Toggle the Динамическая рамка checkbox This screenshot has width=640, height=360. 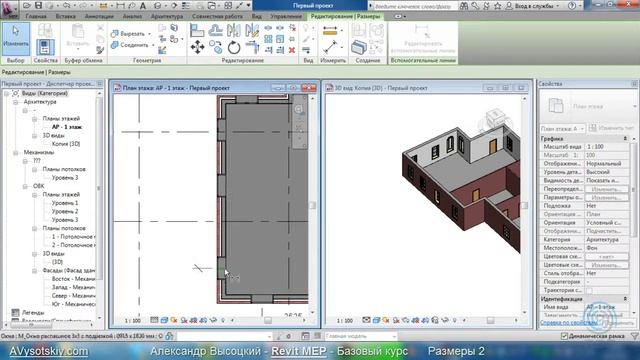pyautogui.click(x=564, y=336)
